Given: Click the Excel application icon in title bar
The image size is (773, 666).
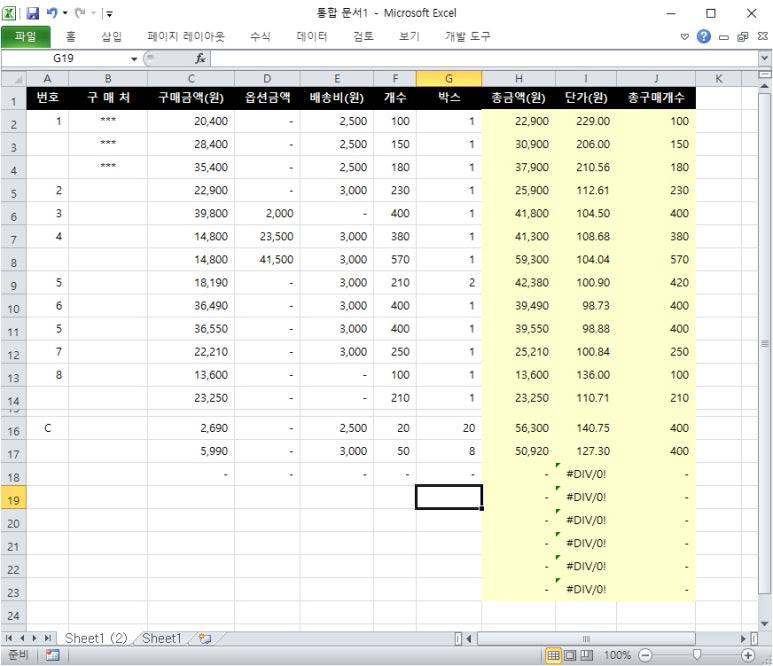Looking at the screenshot, I should tap(9, 13).
